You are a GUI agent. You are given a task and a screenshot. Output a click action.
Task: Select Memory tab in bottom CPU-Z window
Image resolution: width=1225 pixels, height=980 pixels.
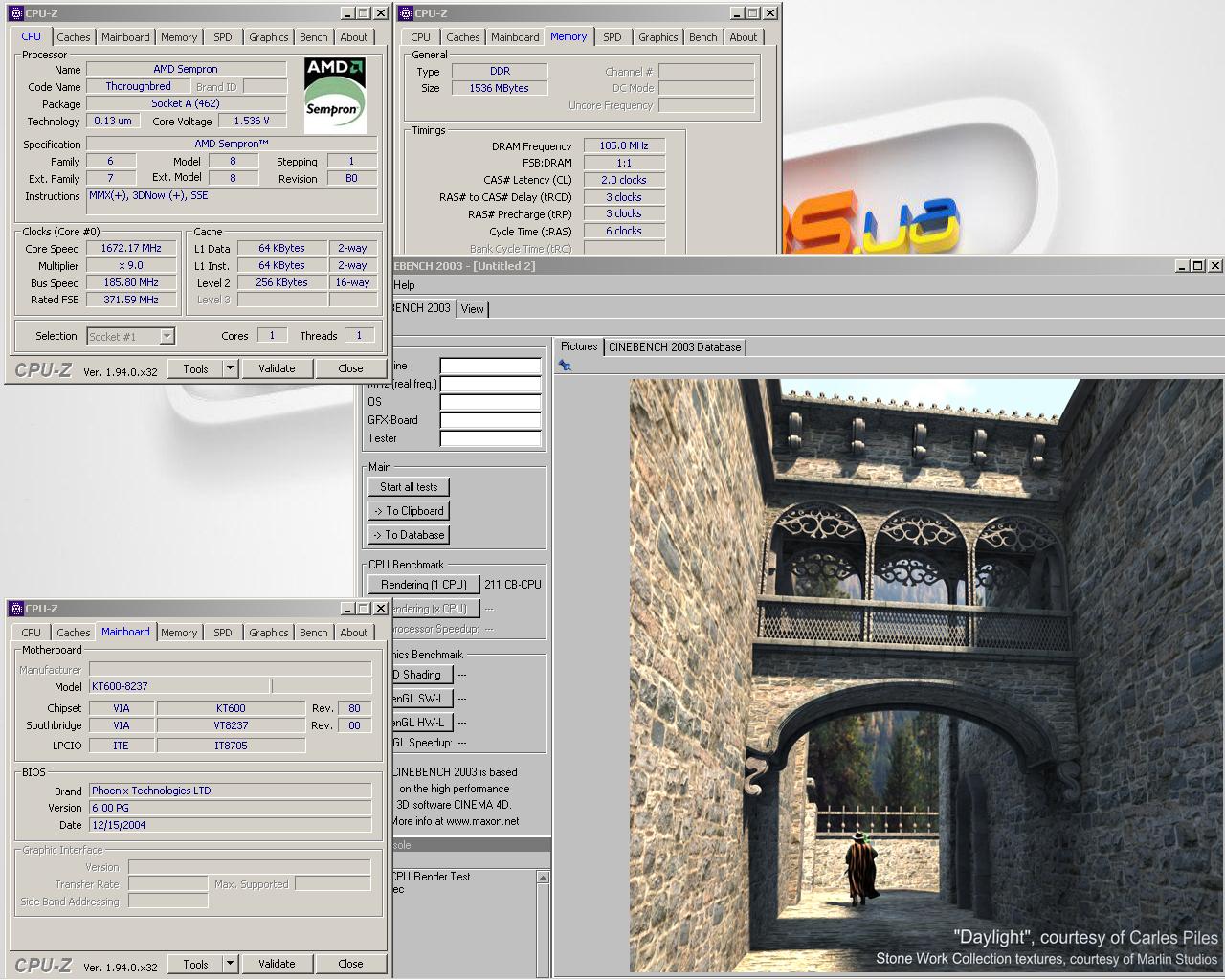(x=179, y=633)
